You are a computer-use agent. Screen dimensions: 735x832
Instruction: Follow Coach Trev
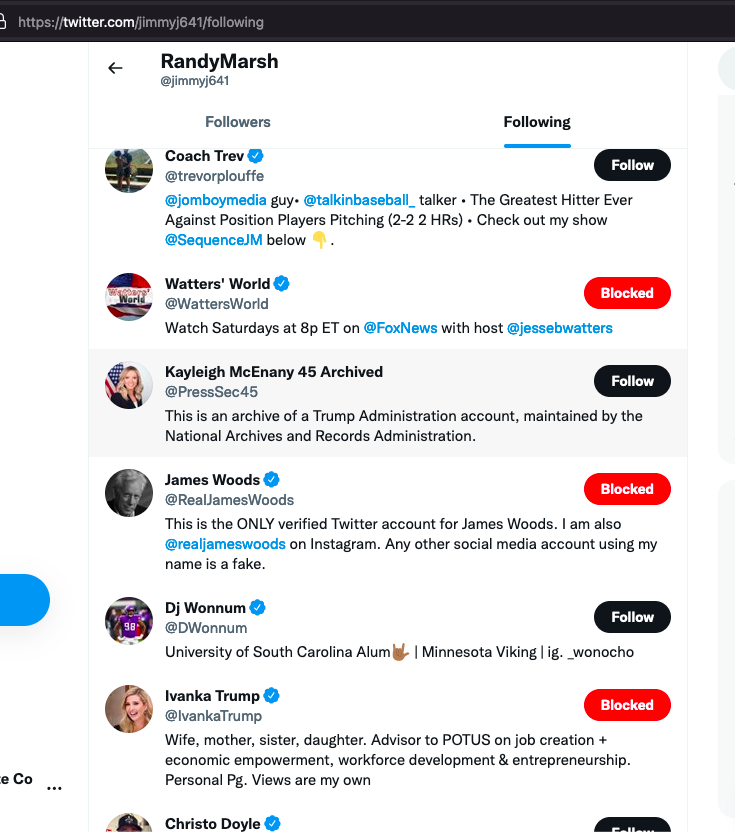(632, 165)
